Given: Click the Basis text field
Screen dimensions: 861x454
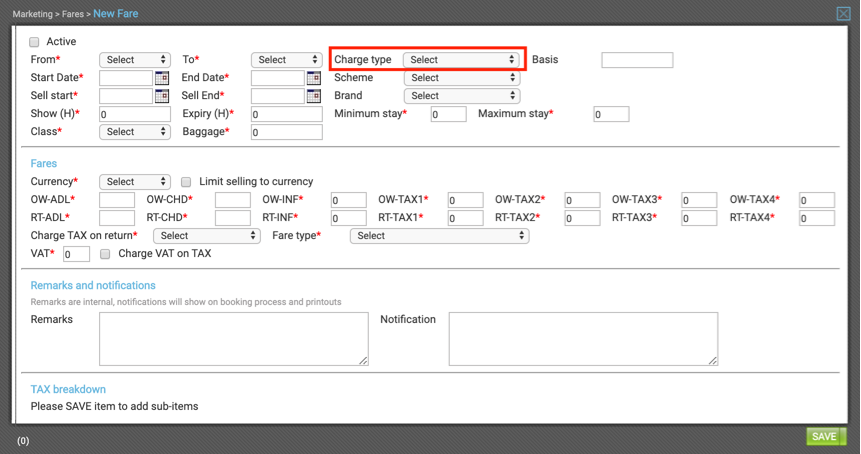Looking at the screenshot, I should (637, 60).
